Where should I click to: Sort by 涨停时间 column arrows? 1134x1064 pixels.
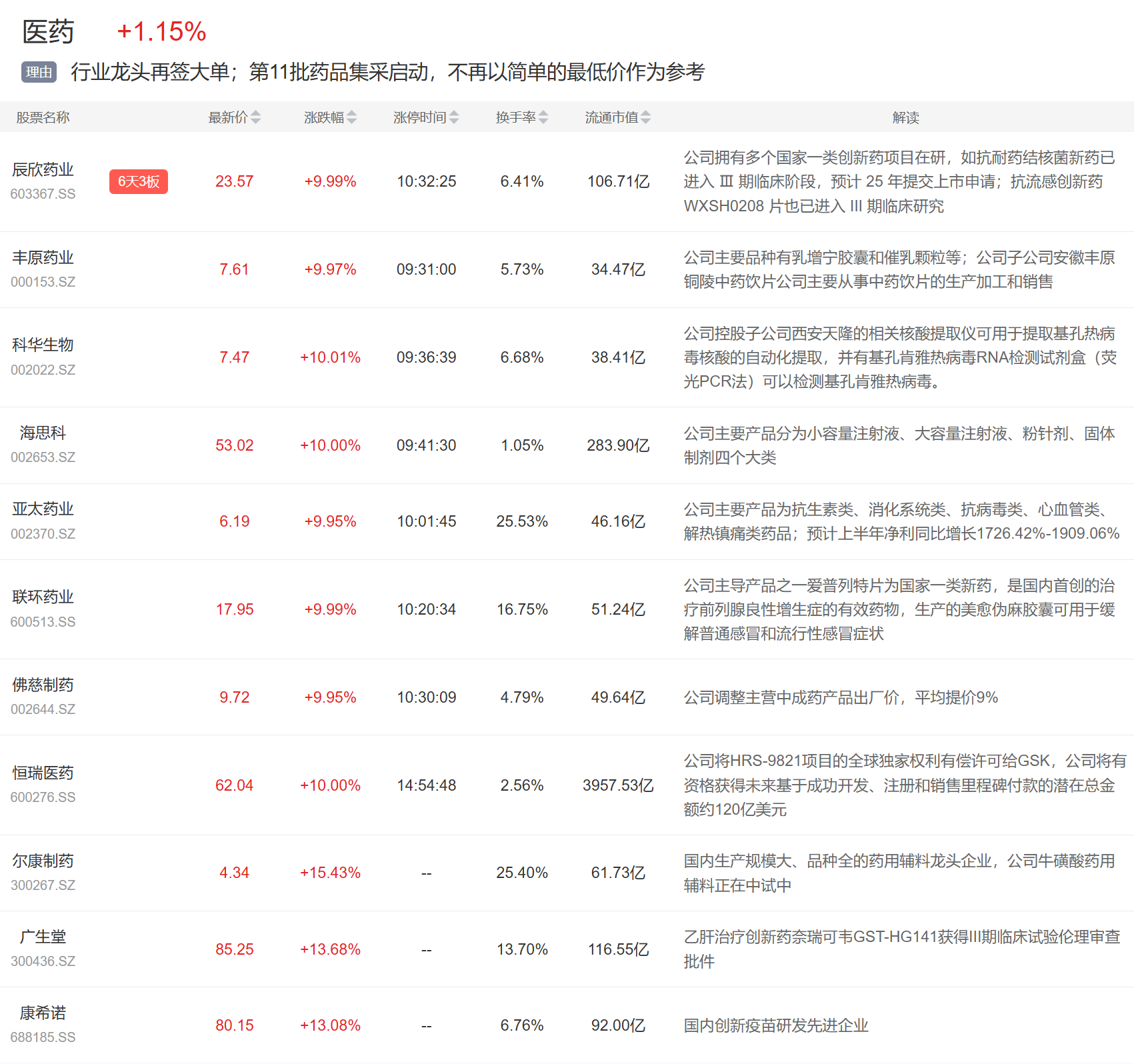[454, 117]
